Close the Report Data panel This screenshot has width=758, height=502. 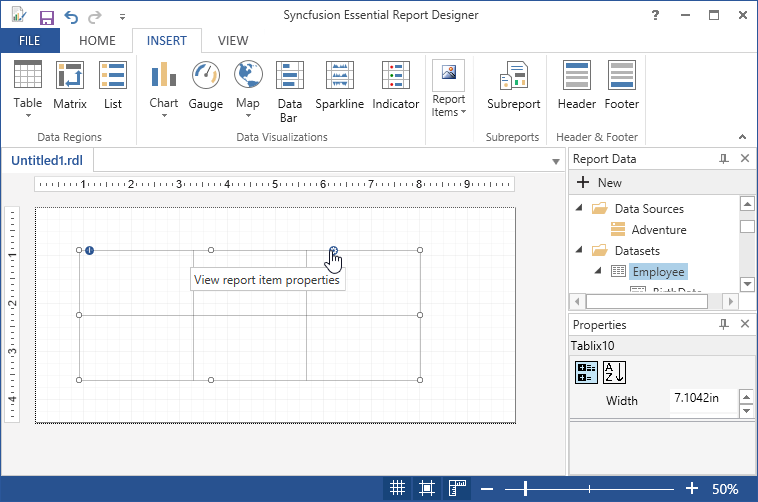point(745,158)
